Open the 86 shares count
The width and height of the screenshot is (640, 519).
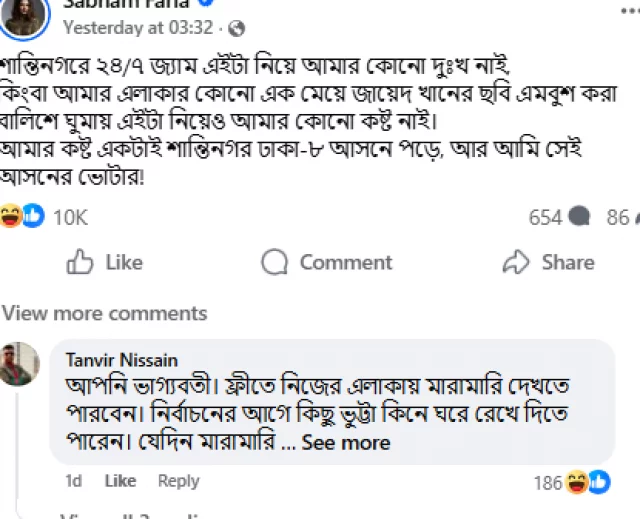pos(618,217)
